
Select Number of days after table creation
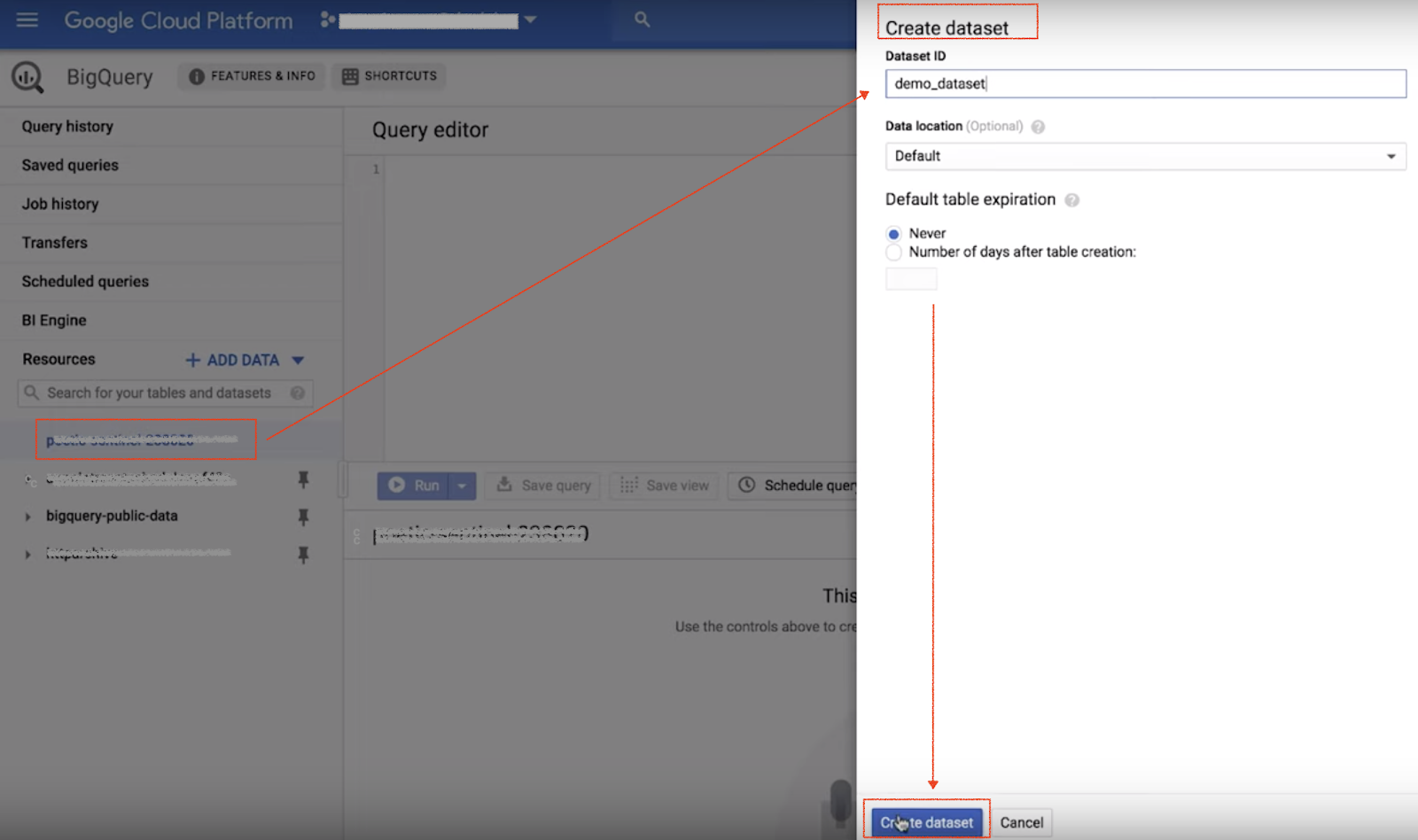click(x=893, y=253)
